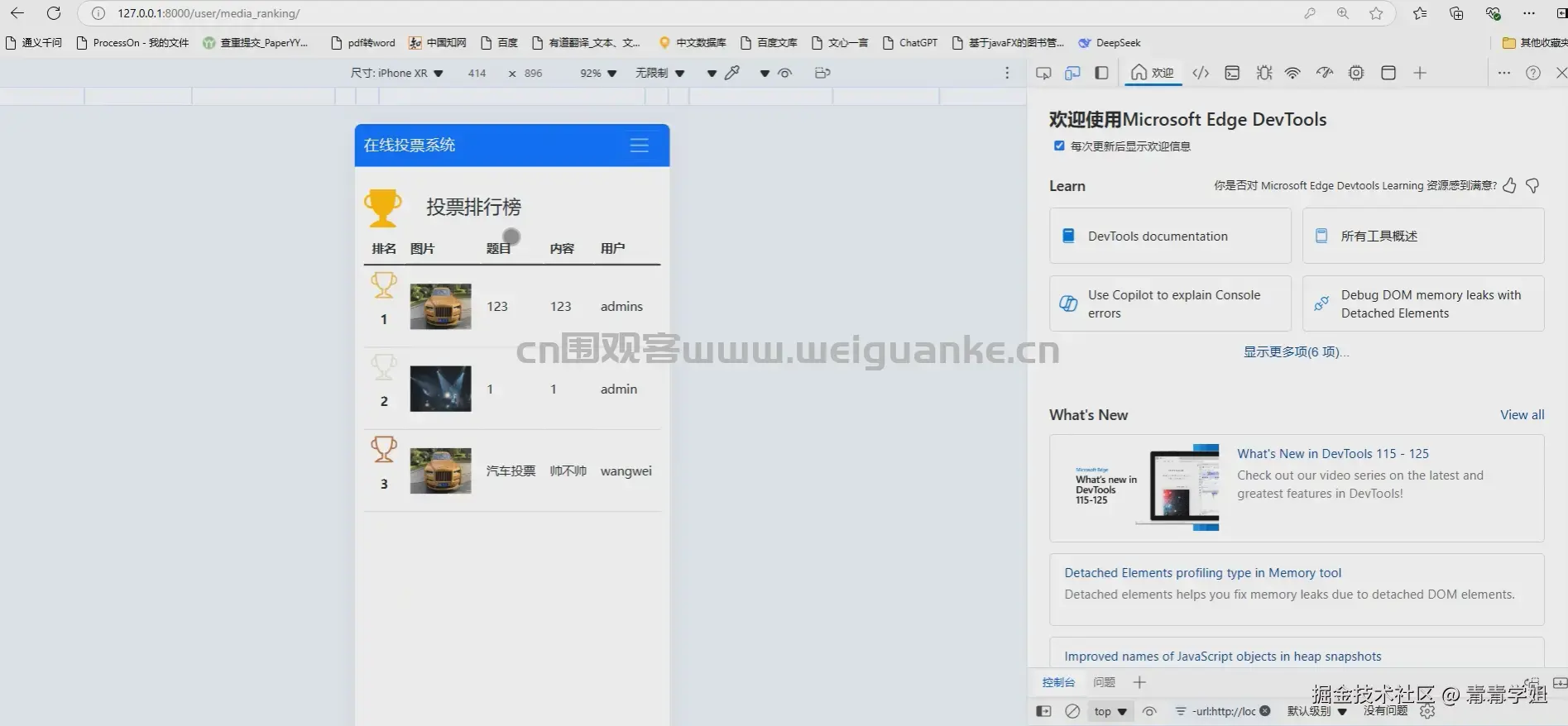This screenshot has height=726, width=1568.
Task: Open the Memory chip icon tab
Action: coord(1356,73)
